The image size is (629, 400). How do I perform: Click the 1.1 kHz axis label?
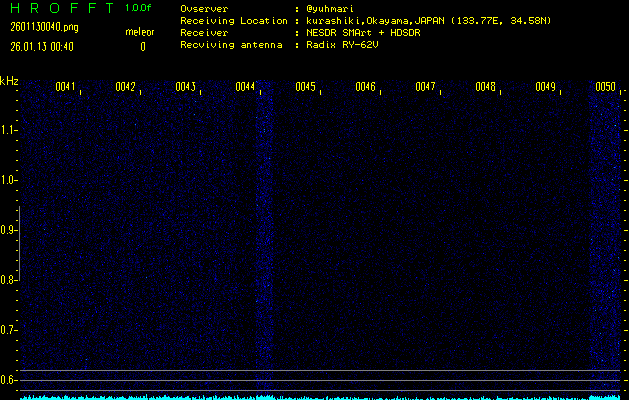point(7,130)
